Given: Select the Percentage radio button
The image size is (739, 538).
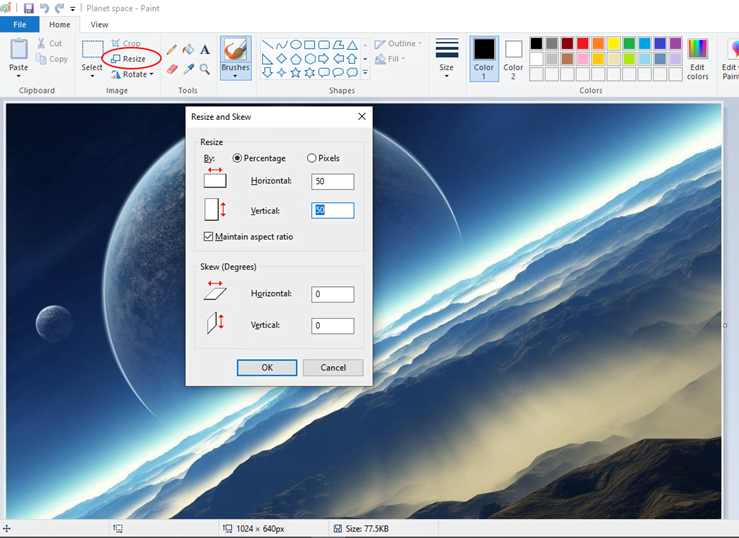Looking at the screenshot, I should coord(238,158).
